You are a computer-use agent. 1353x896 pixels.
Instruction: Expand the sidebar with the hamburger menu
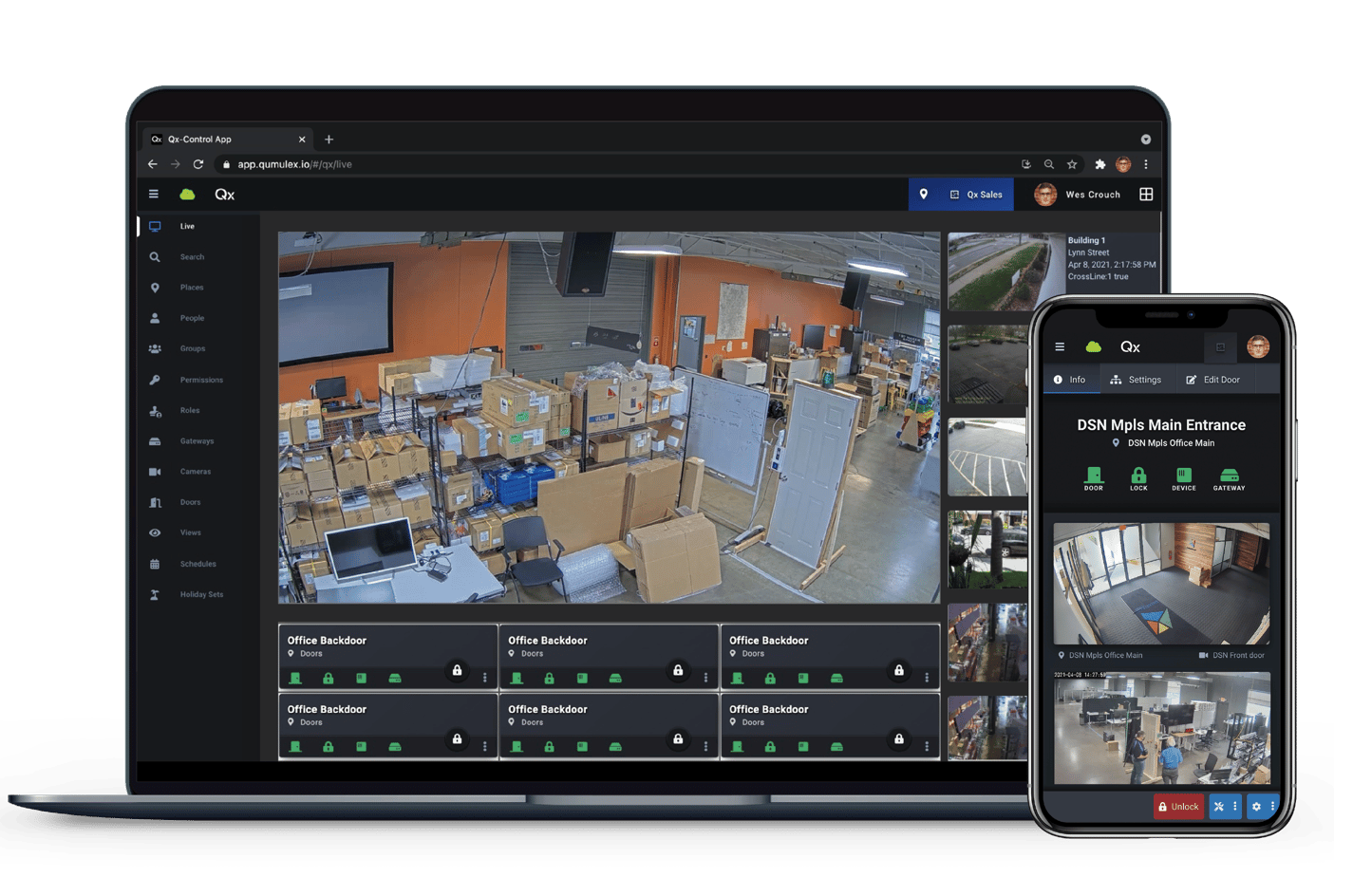(x=153, y=194)
